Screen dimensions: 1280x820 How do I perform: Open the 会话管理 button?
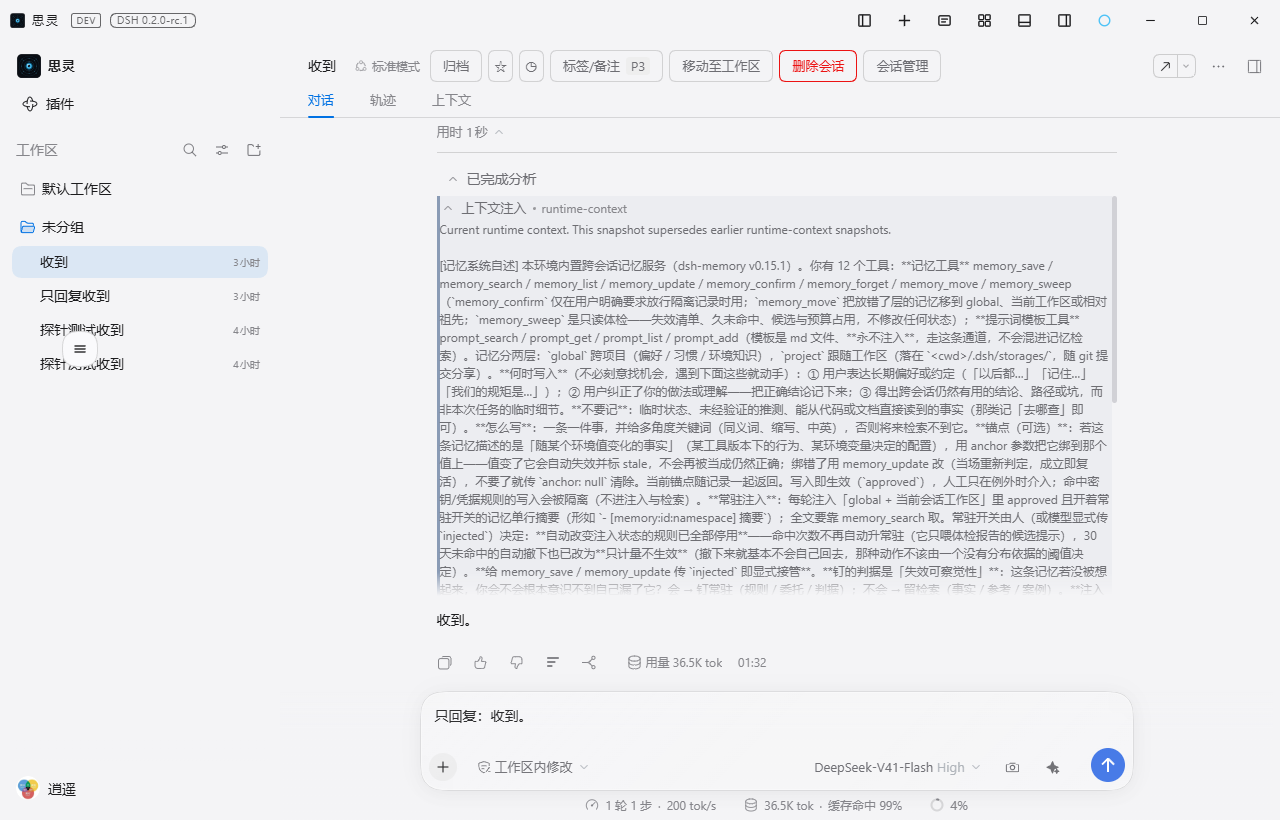pyautogui.click(x=902, y=66)
